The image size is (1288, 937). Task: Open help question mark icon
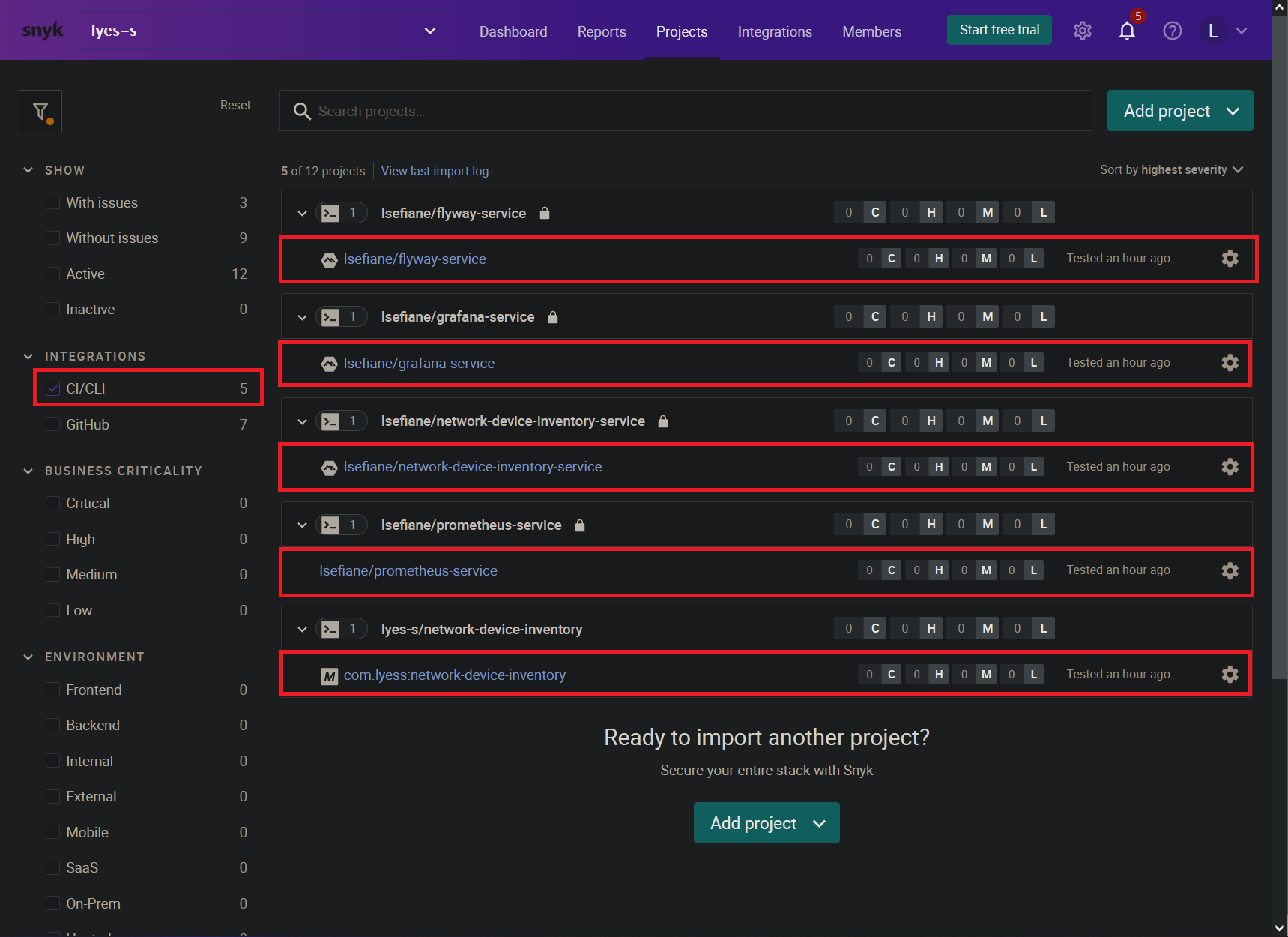click(1172, 31)
